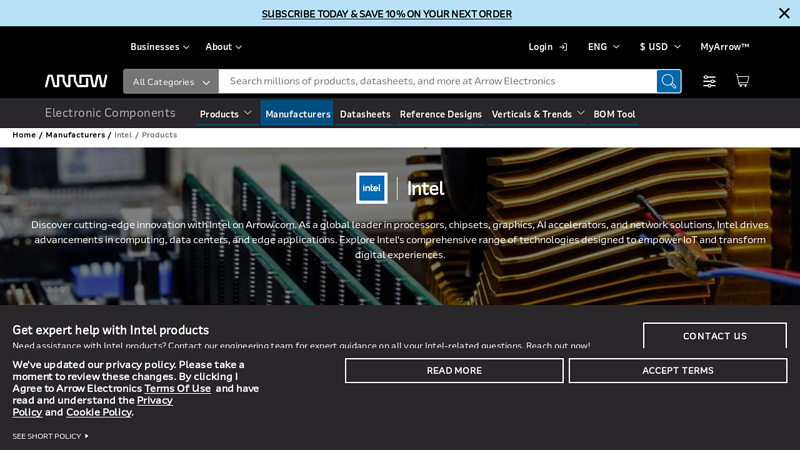Screen dimensions: 800x450
Task: Click the CONTACT US button
Action: [715, 336]
